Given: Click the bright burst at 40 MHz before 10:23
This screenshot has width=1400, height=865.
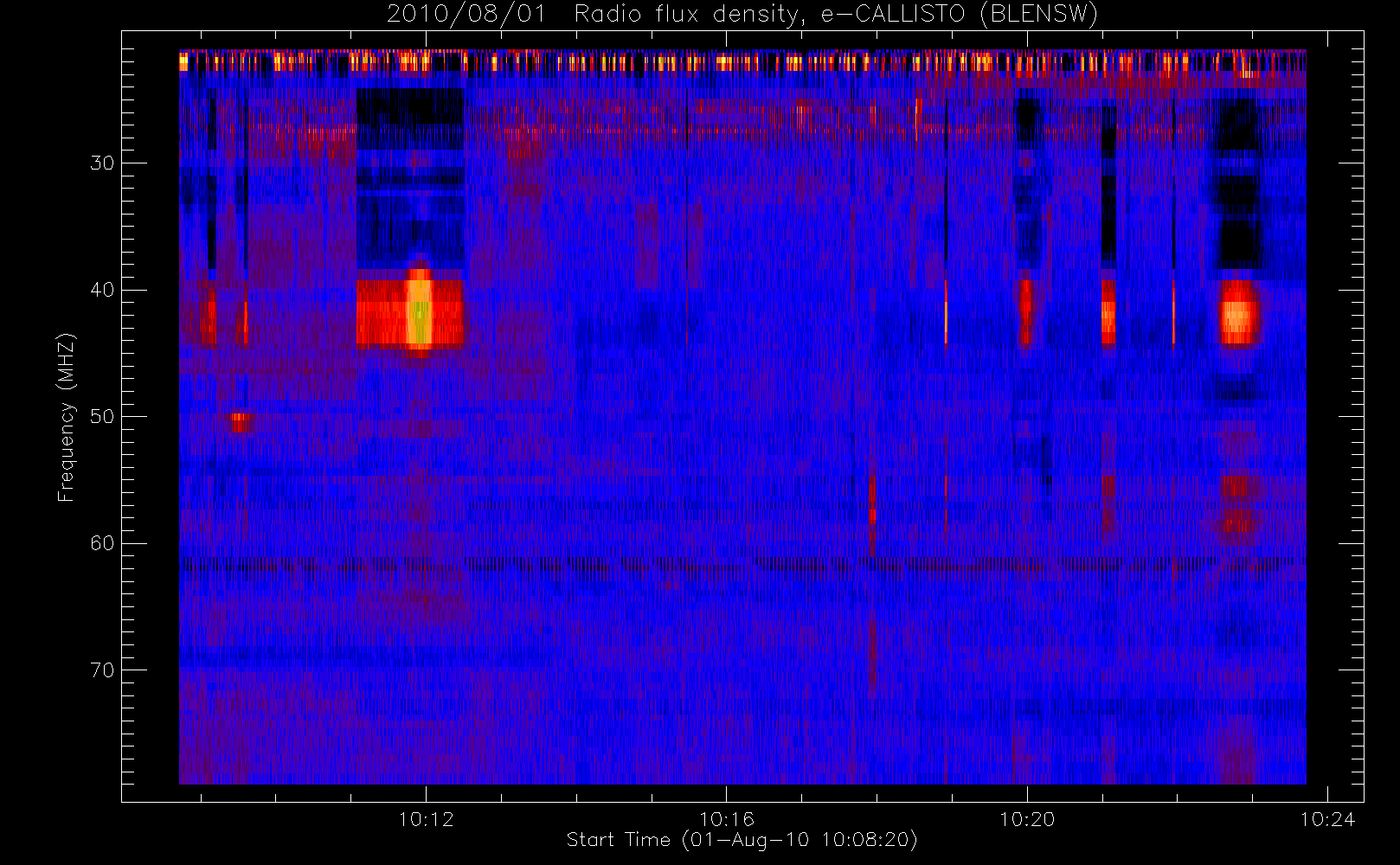Looking at the screenshot, I should 1238,312.
